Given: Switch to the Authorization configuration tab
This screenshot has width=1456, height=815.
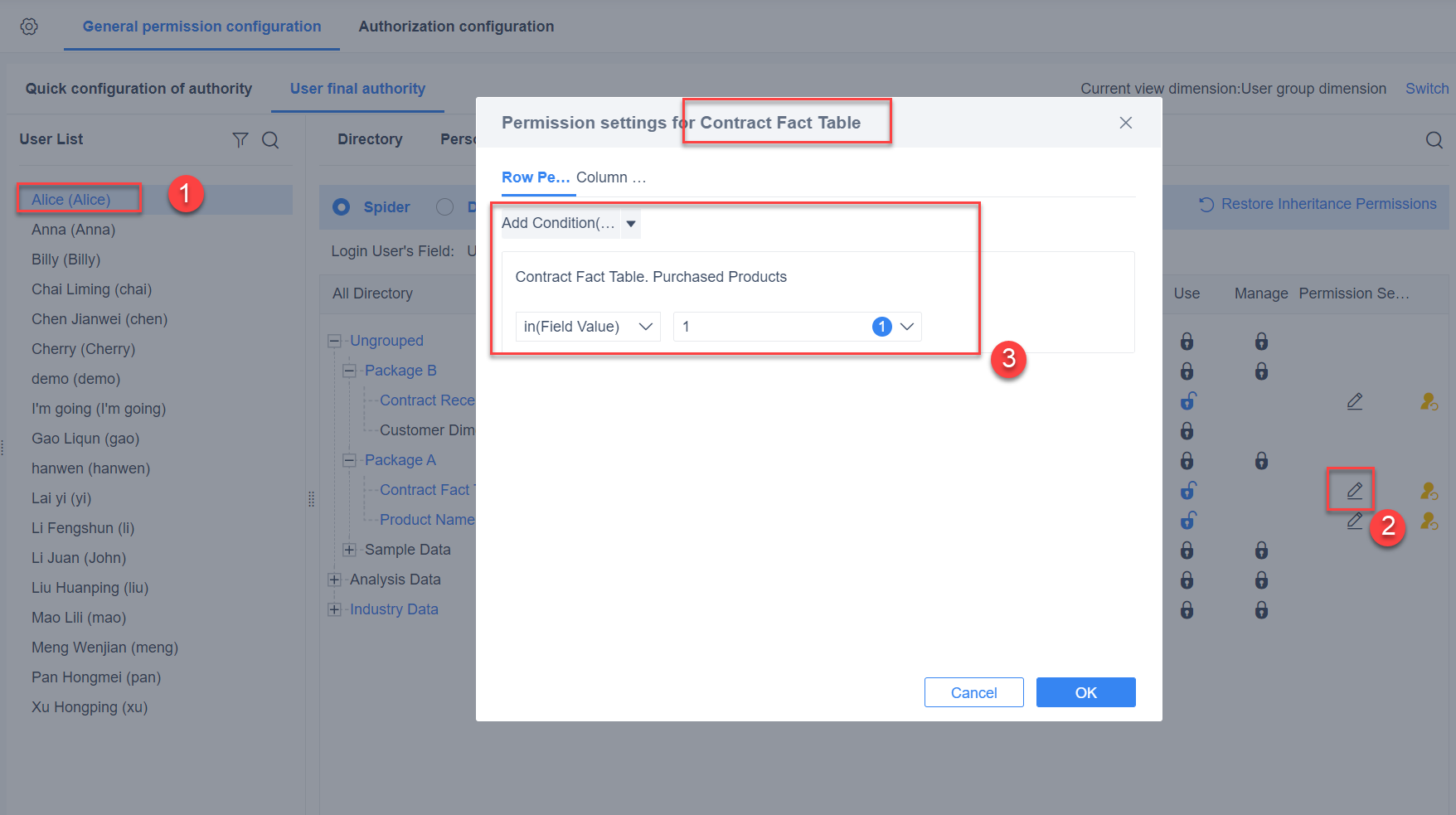Looking at the screenshot, I should point(455,26).
